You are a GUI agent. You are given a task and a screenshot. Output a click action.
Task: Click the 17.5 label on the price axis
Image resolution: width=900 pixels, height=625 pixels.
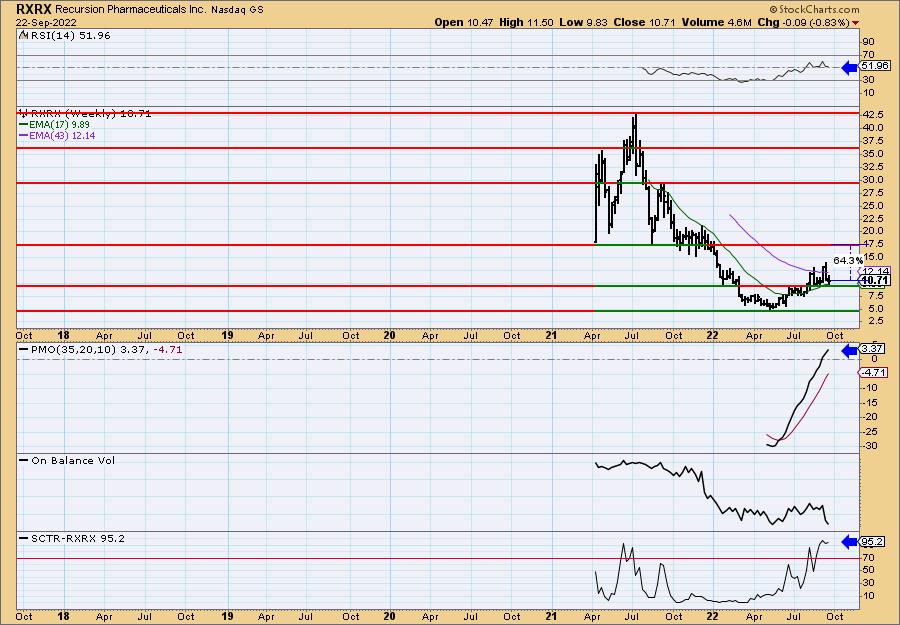pos(872,244)
